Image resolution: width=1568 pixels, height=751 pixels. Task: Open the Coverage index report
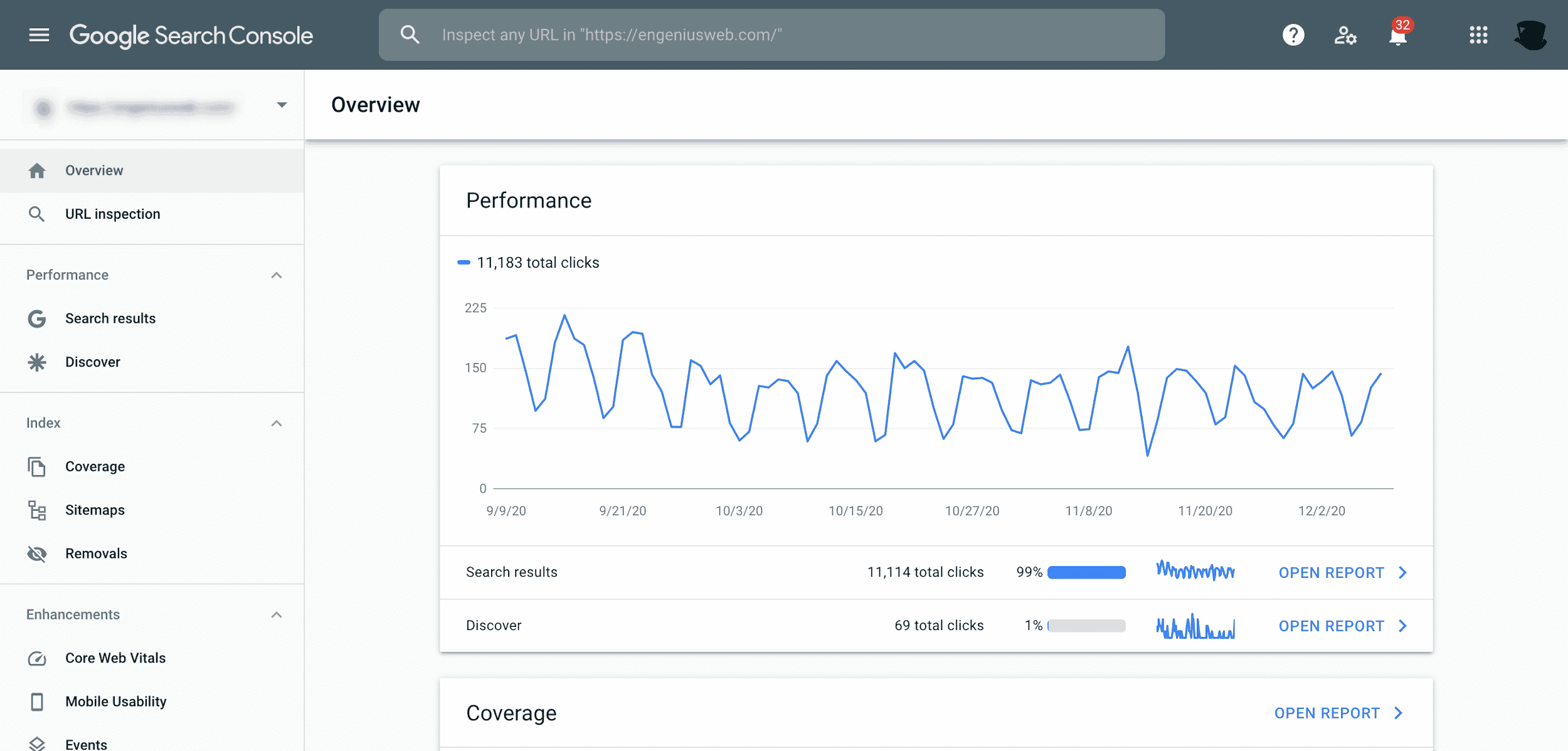tap(95, 466)
